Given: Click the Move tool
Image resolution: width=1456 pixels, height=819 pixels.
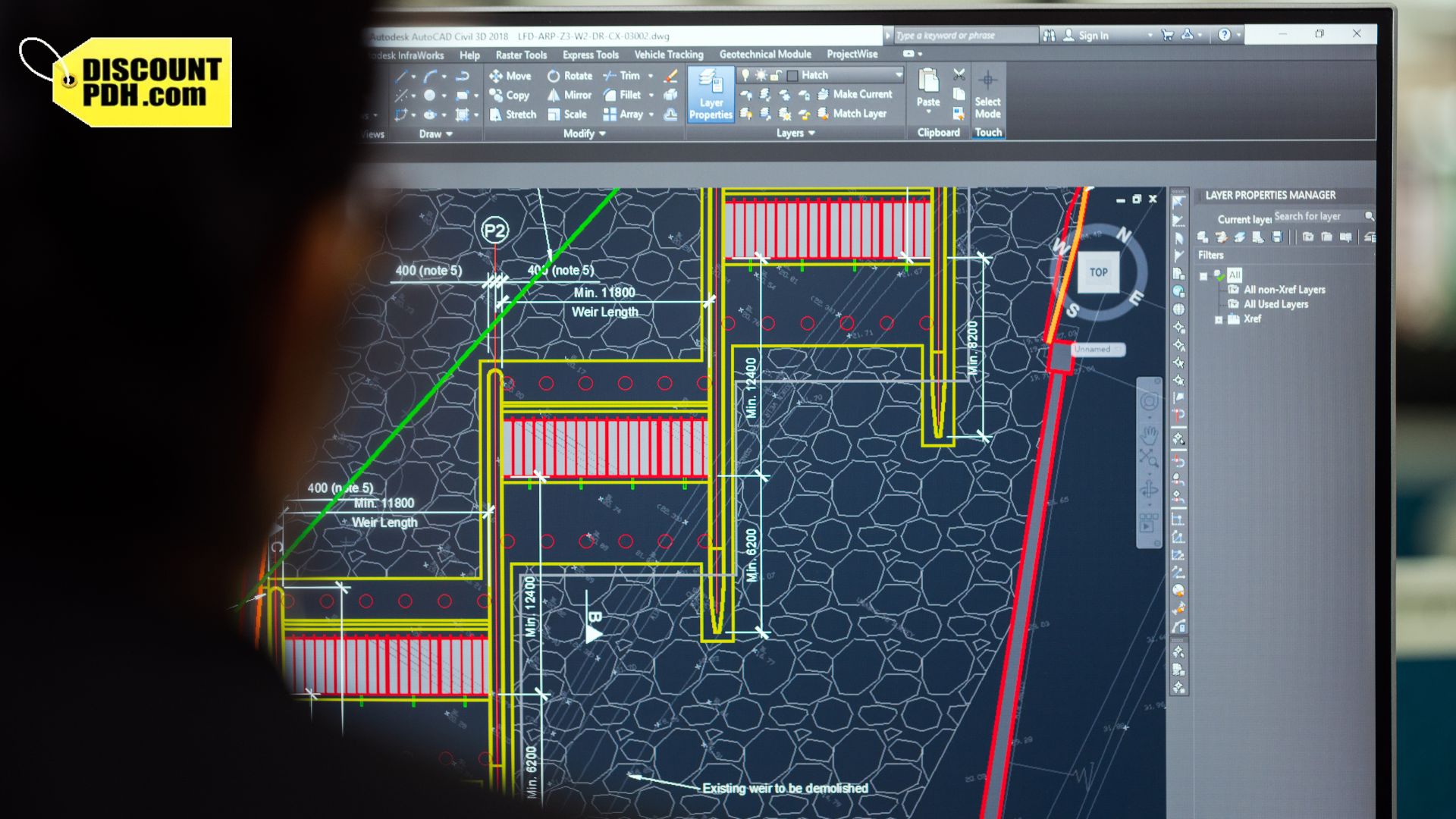Looking at the screenshot, I should point(510,76).
